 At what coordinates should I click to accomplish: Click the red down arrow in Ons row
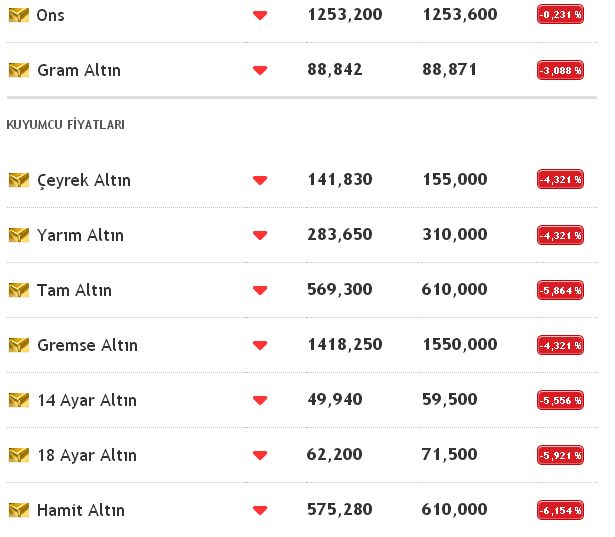pos(260,16)
